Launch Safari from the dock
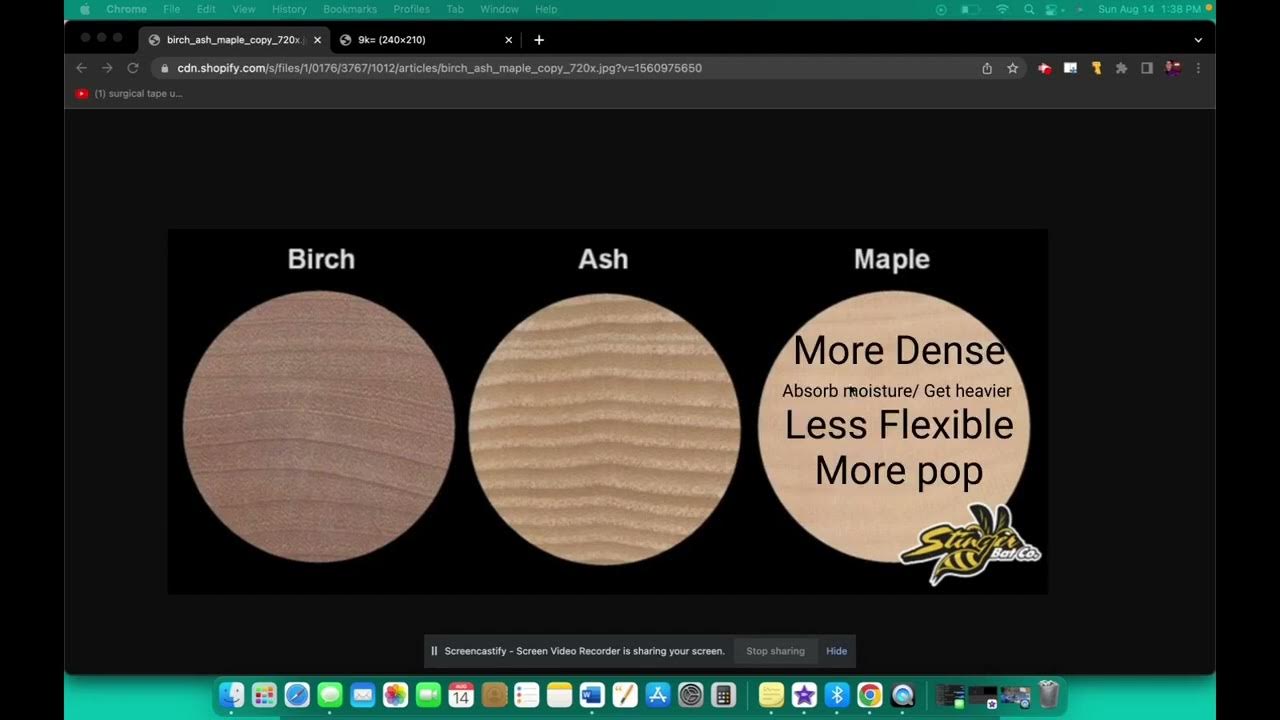 (x=297, y=695)
